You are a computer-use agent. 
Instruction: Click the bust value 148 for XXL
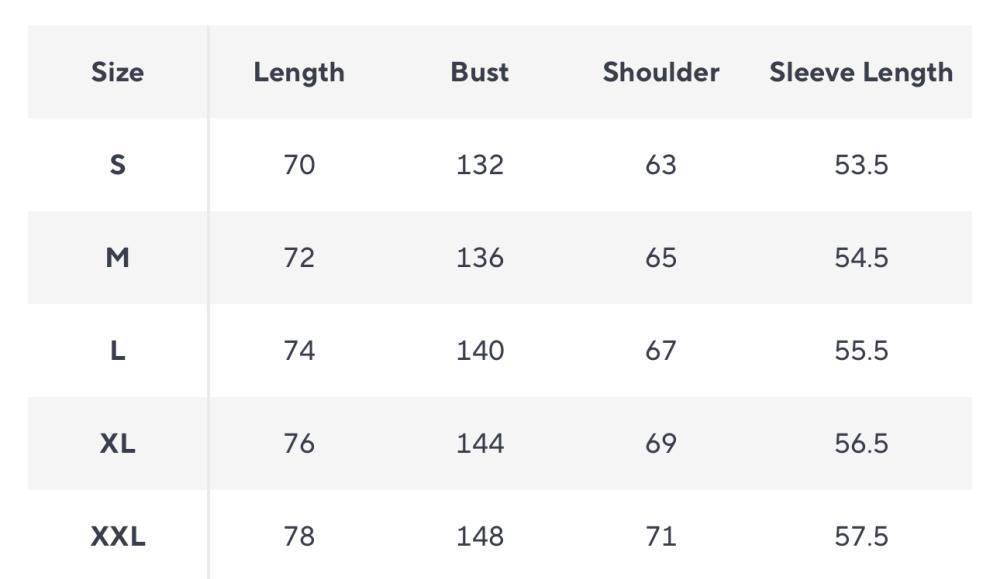click(x=480, y=537)
